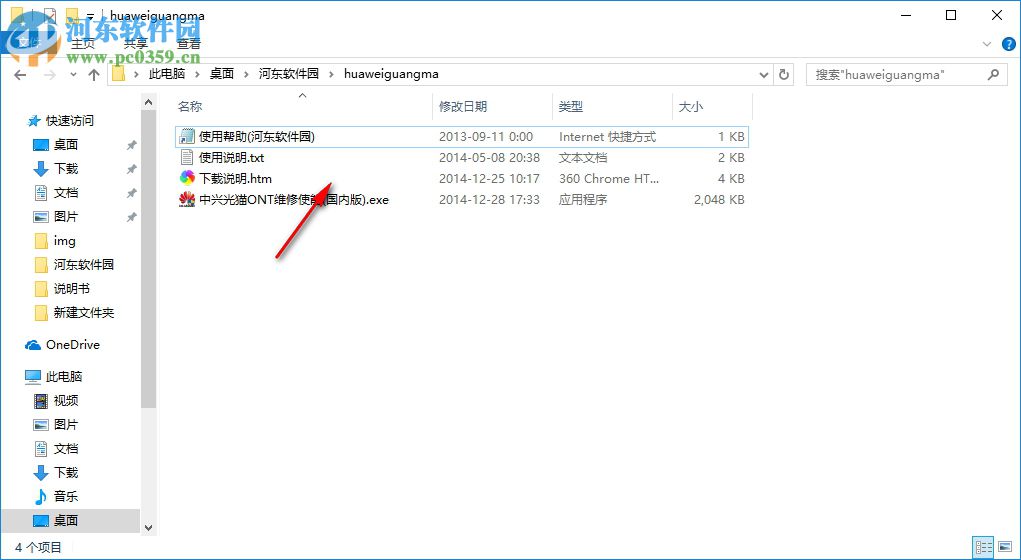Image resolution: width=1021 pixels, height=560 pixels.
Task: Open 视频 under 此电脑
Action: (x=66, y=400)
